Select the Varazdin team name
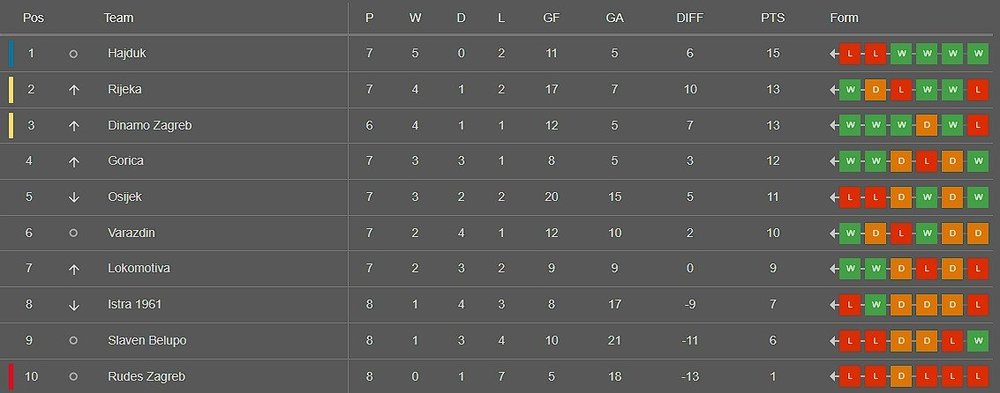The height and width of the screenshot is (393, 1000). (131, 233)
